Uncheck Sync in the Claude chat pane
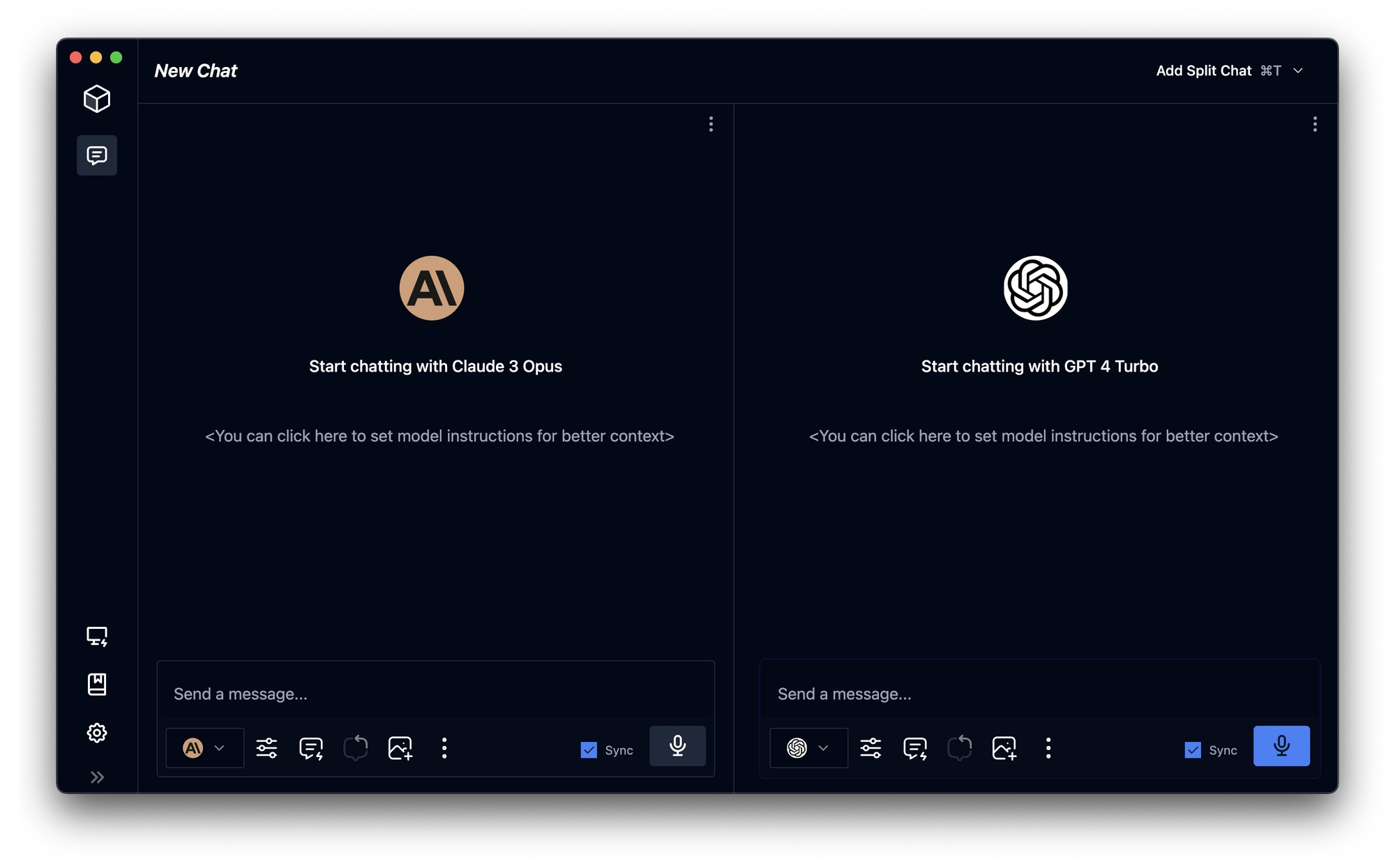 pyautogui.click(x=589, y=750)
